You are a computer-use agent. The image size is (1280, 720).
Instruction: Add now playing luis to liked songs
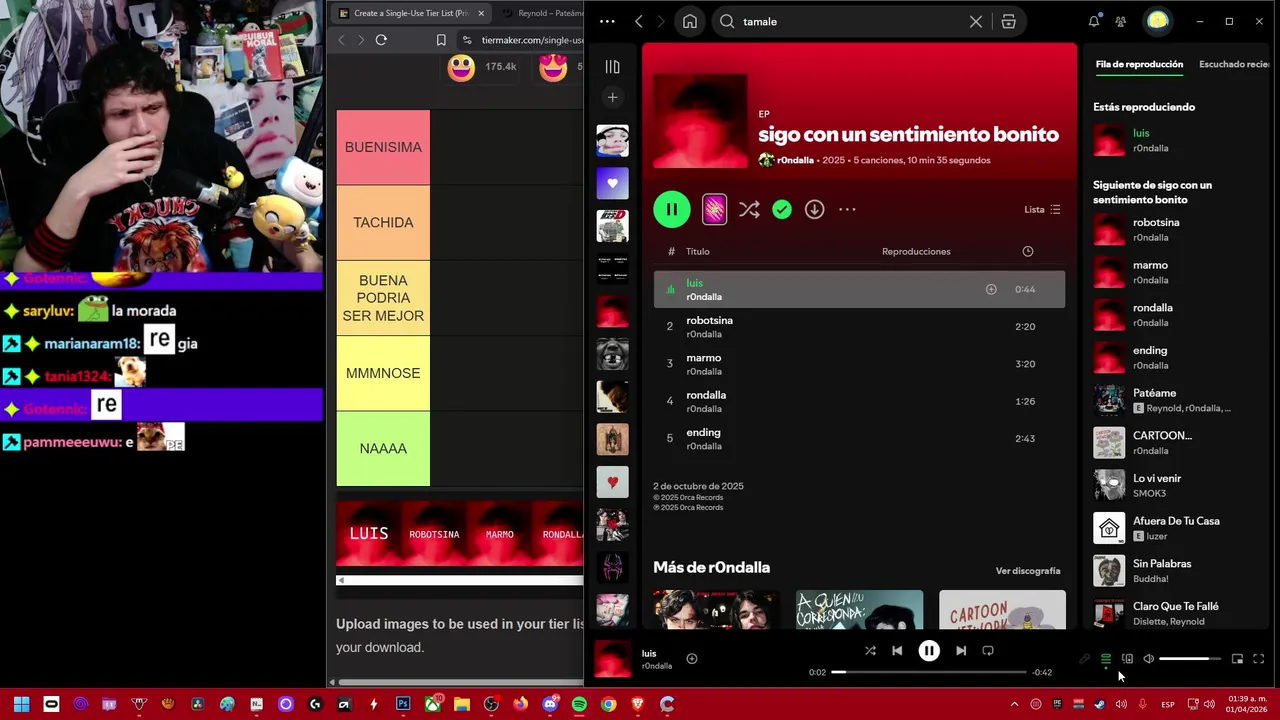[691, 659]
